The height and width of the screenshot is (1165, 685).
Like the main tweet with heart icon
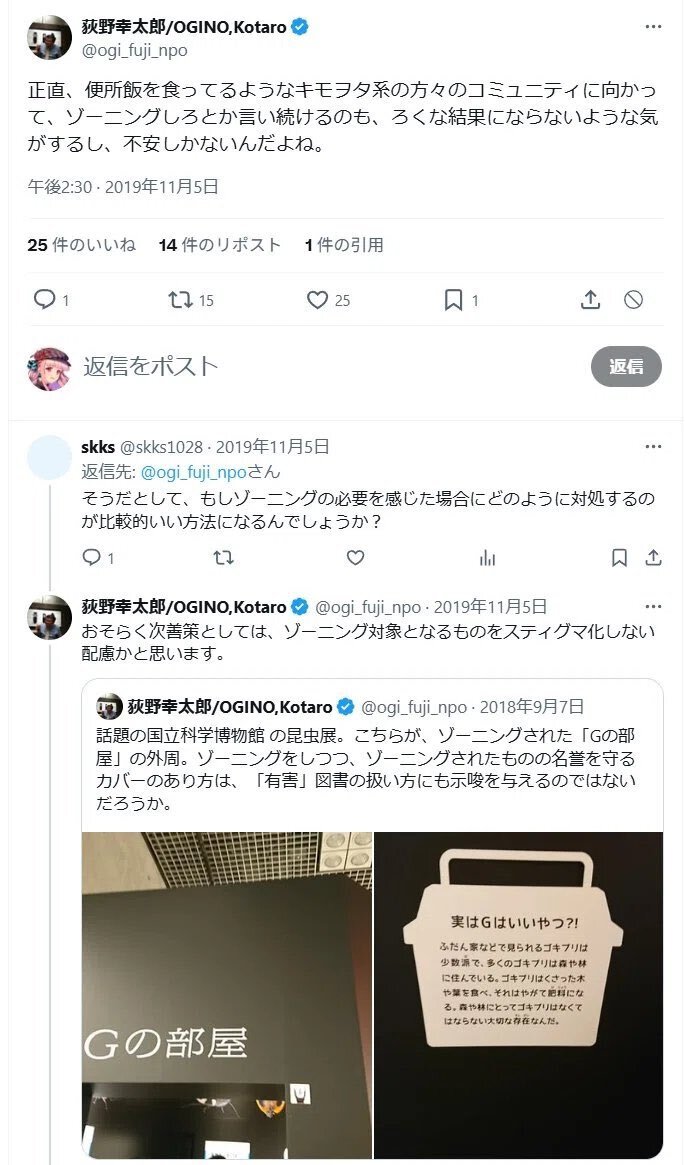point(317,299)
